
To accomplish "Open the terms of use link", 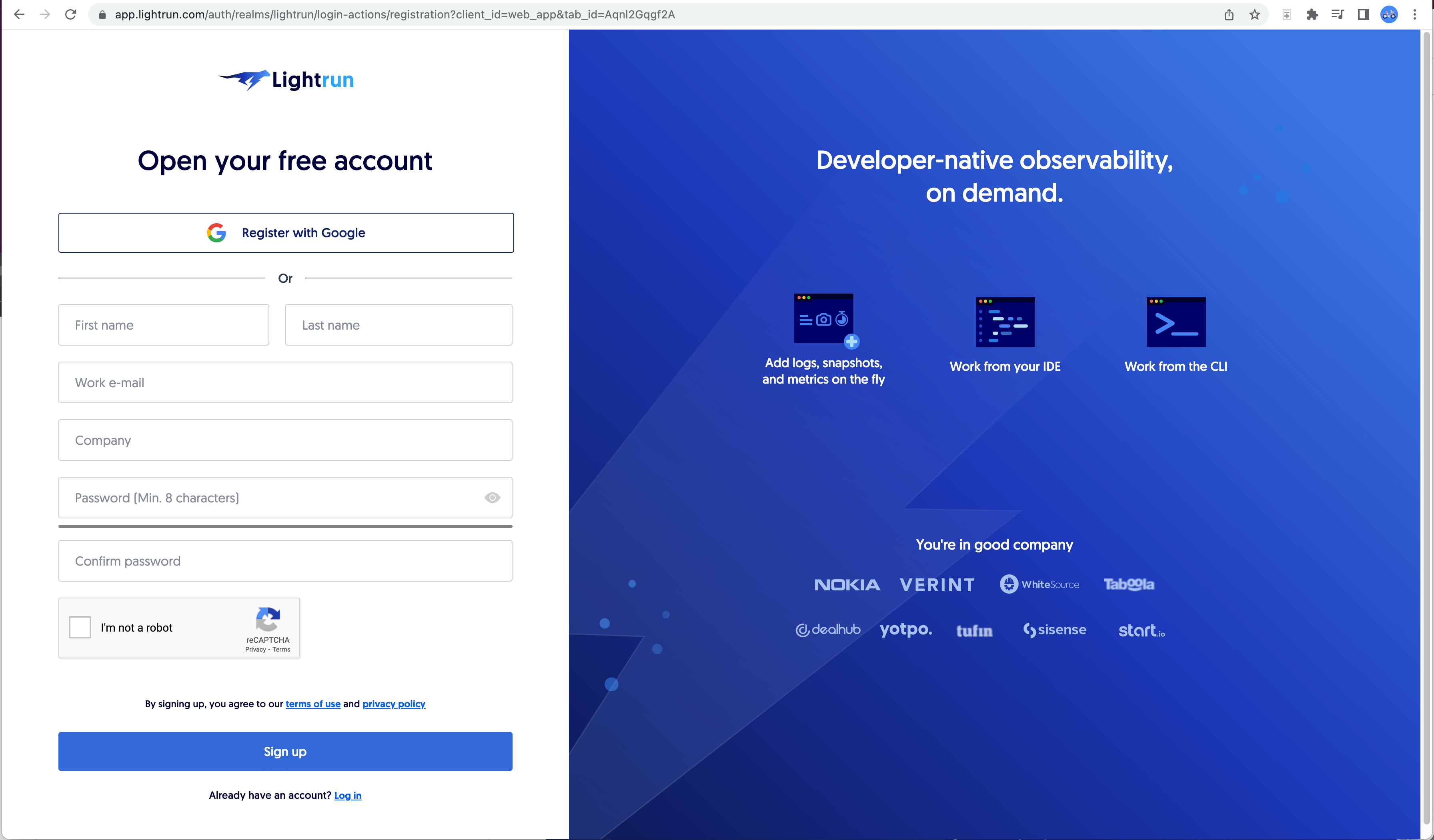I will pyautogui.click(x=312, y=704).
